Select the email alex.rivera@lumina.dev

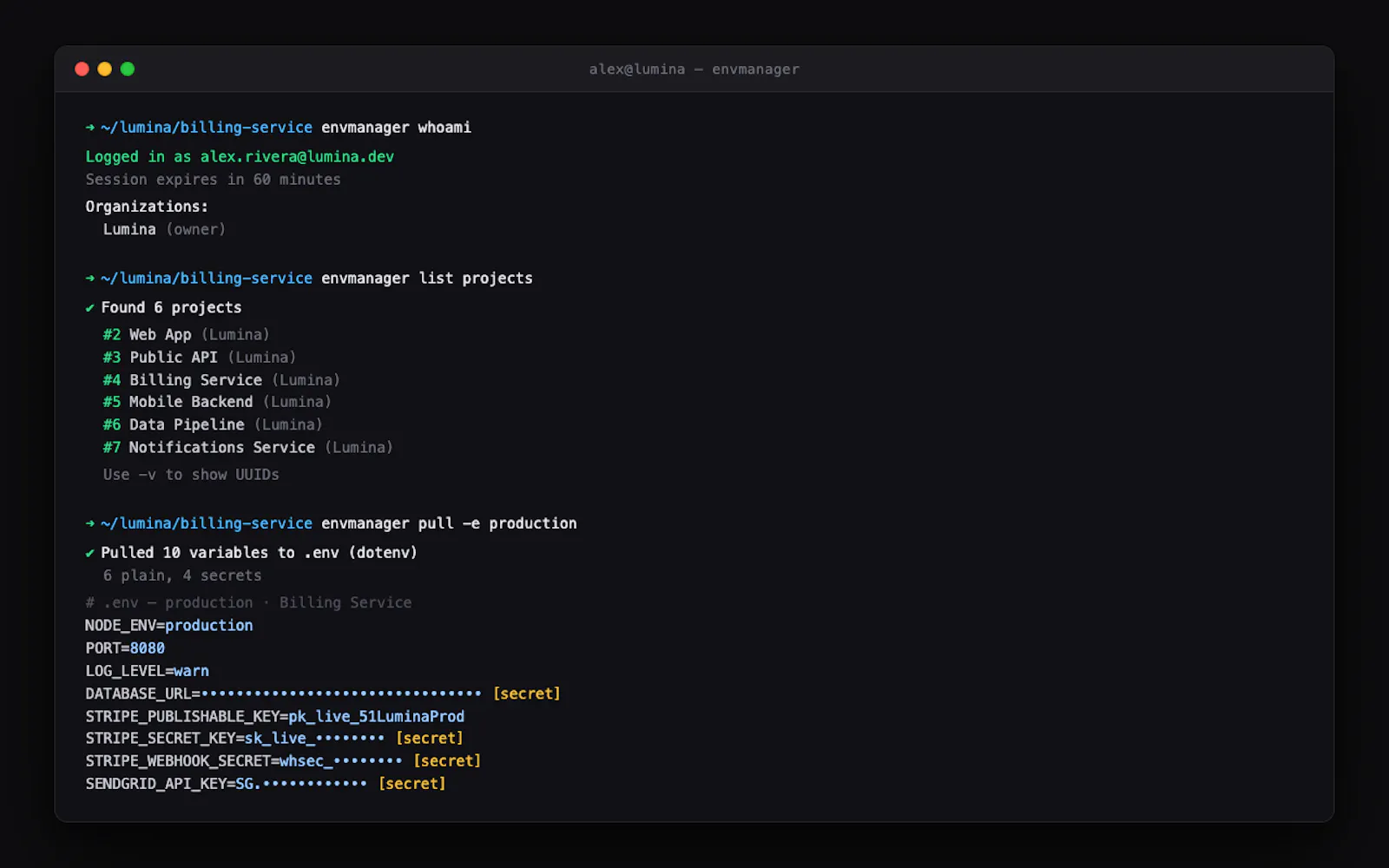tap(297, 157)
